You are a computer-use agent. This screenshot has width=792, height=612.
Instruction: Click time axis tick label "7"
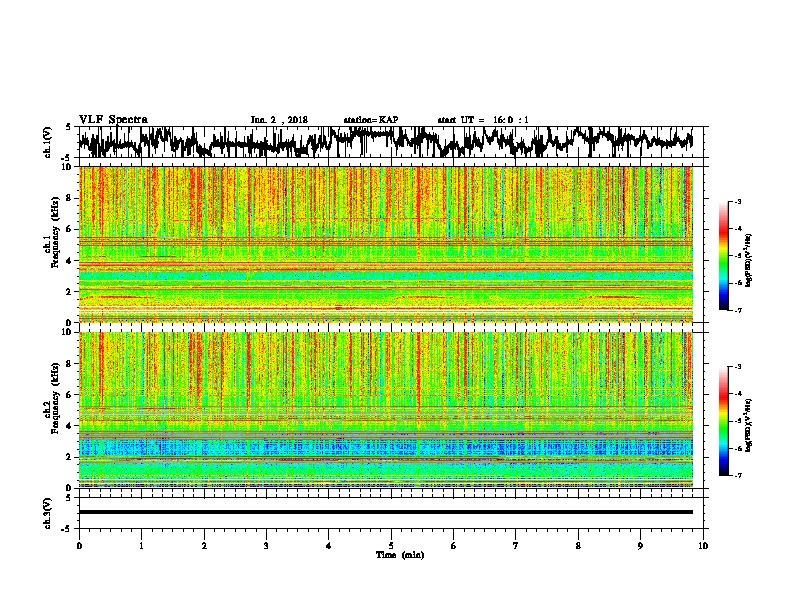click(516, 546)
